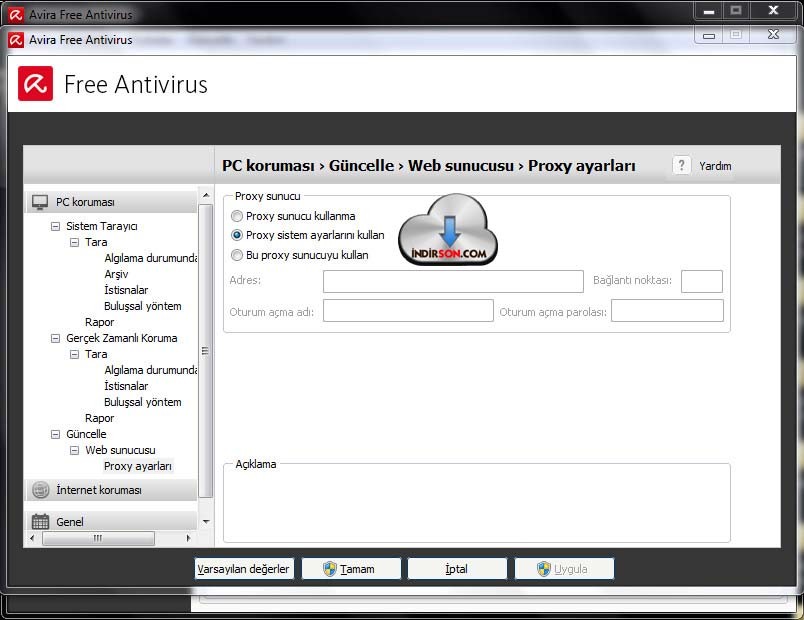Click into the Adres input field
Screen dimensions: 804x620
coord(453,282)
